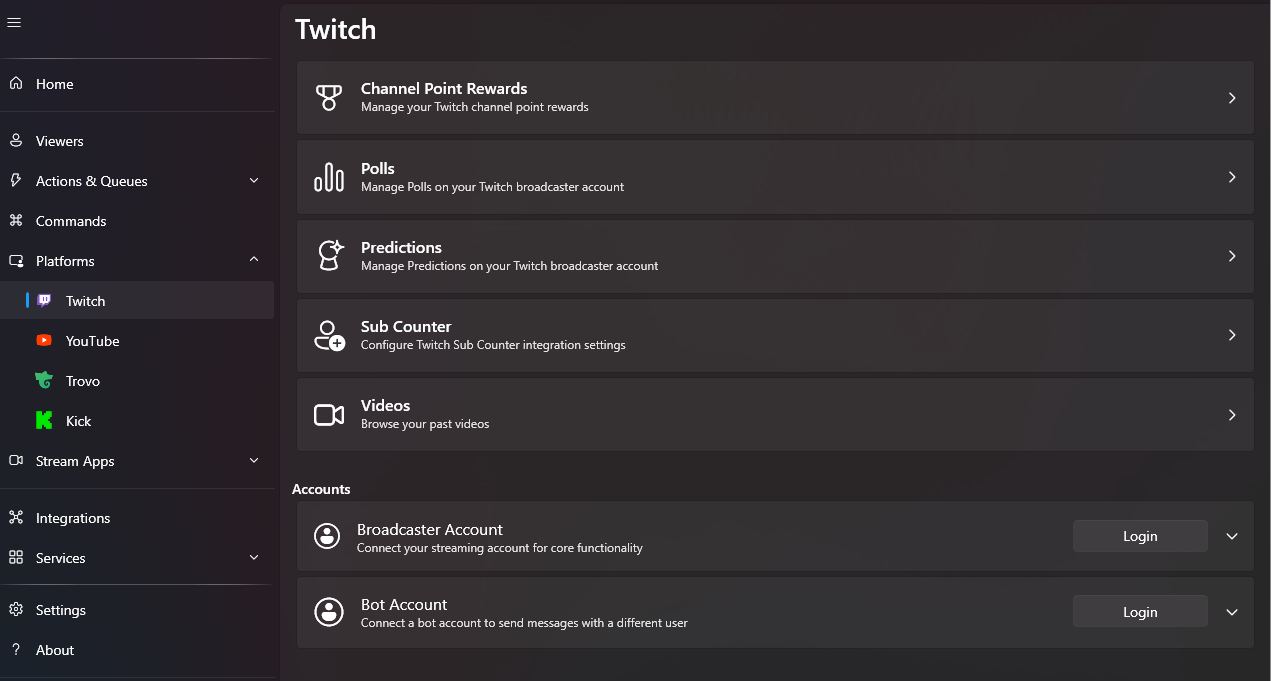Screen dimensions: 1271x681
Task: Select the Kick platform icon
Action: pyautogui.click(x=44, y=420)
